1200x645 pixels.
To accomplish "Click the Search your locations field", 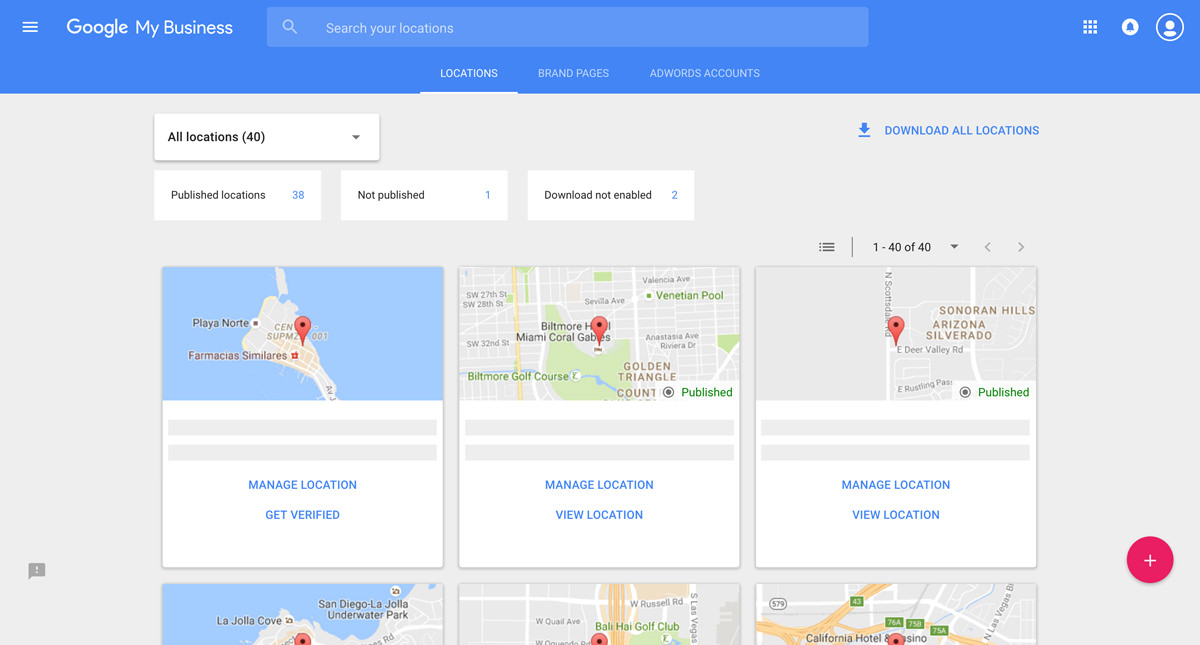I will (590, 28).
